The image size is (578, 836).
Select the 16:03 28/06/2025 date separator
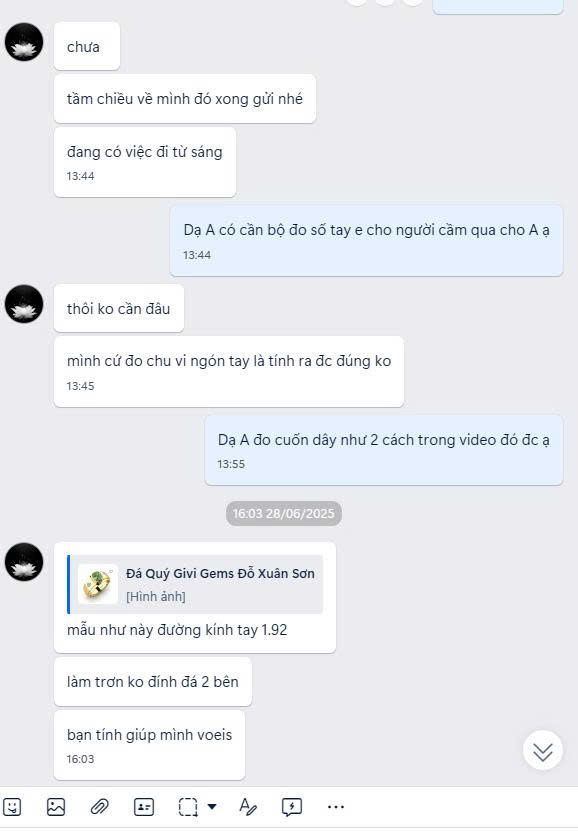pos(284,513)
